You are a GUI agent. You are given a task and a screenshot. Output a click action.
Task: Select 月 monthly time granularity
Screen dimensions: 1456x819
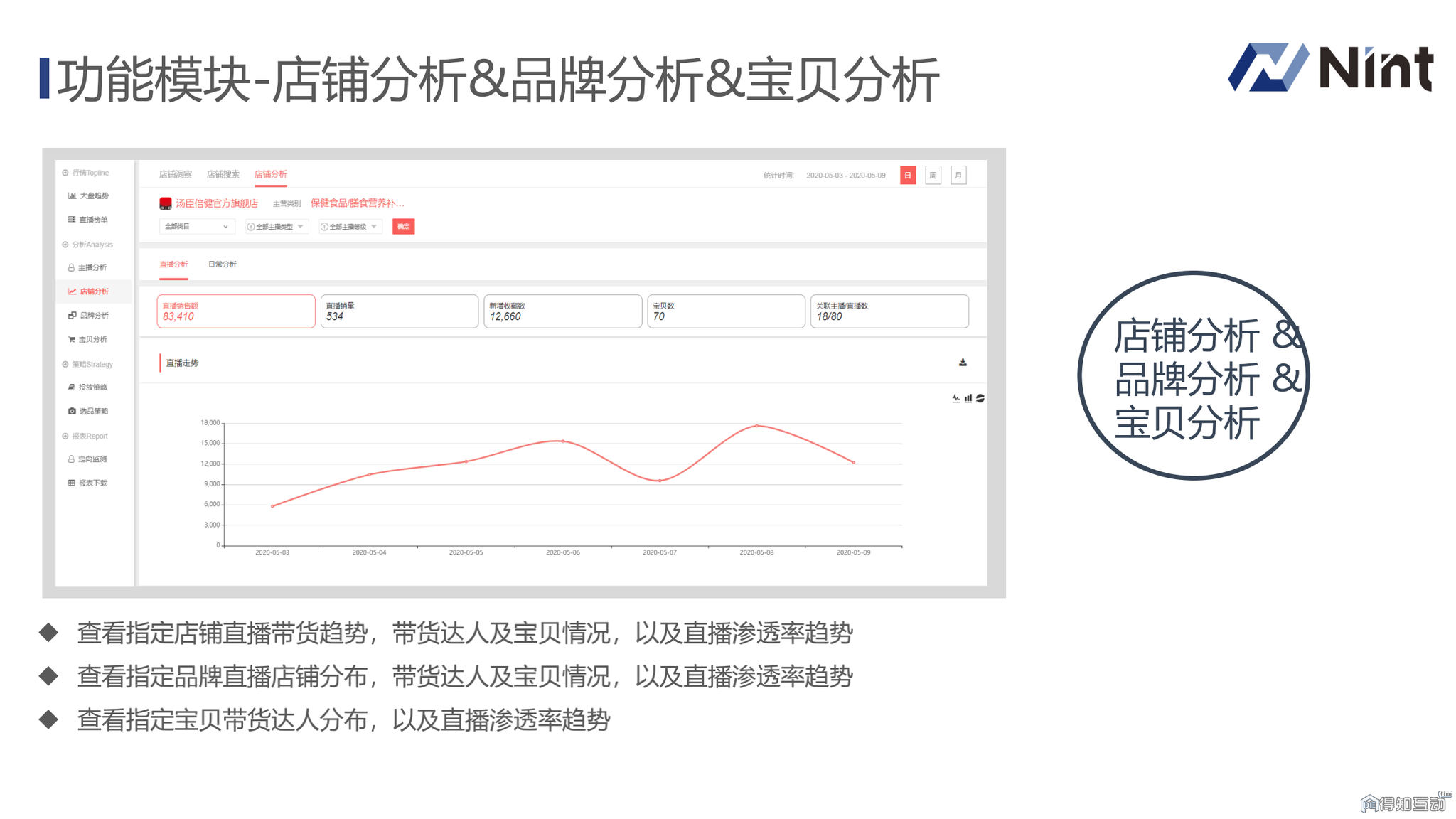point(958,176)
